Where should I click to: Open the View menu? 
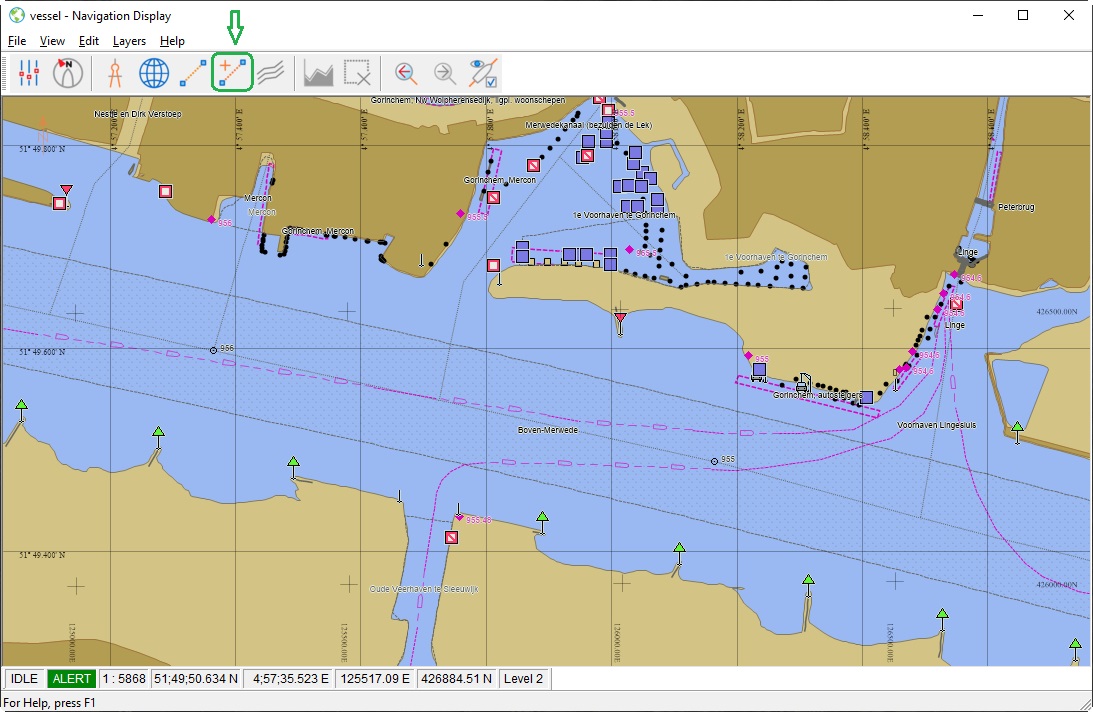[x=52, y=41]
